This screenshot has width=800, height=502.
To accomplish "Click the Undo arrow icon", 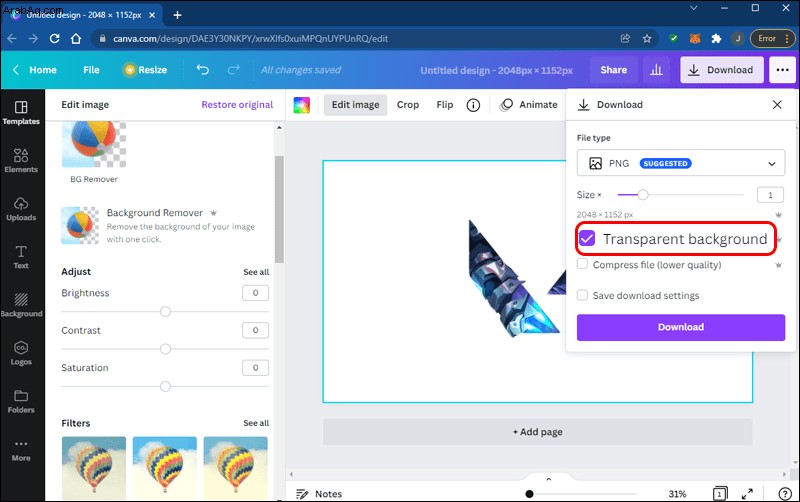I will coord(203,69).
